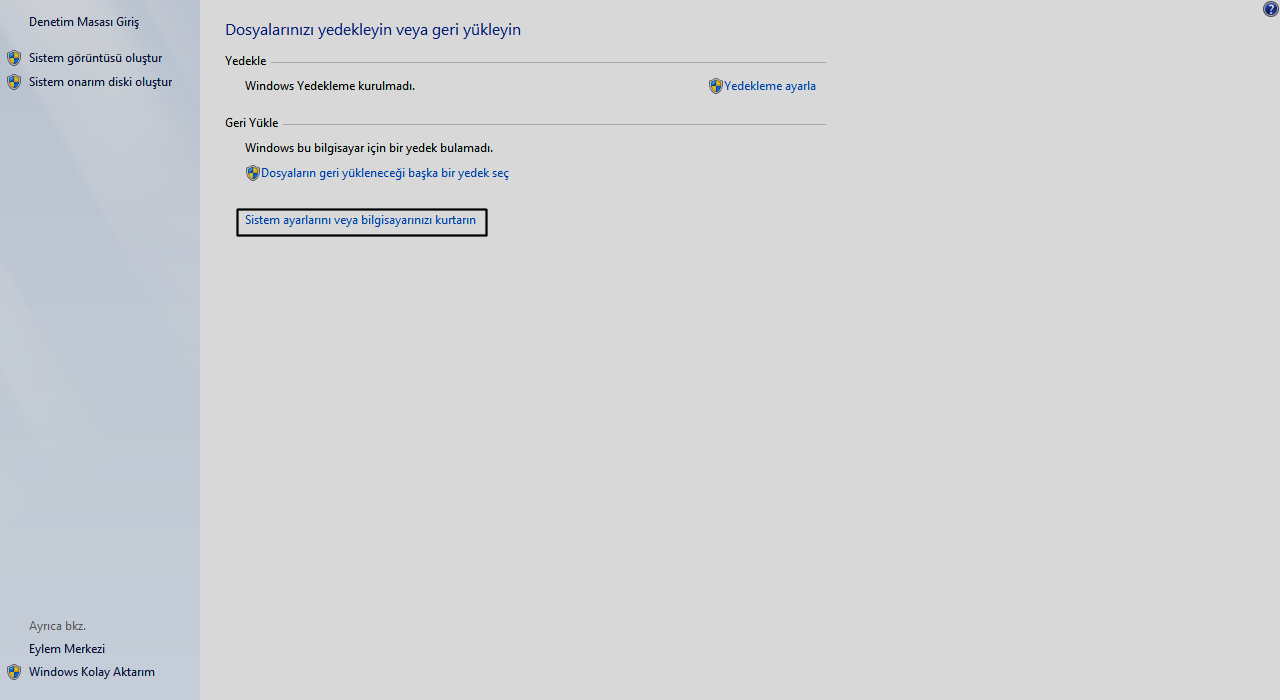Click shield icon beside Sistem görüntüsü oluştur
Viewport: 1280px width, 700px height.
pos(14,58)
